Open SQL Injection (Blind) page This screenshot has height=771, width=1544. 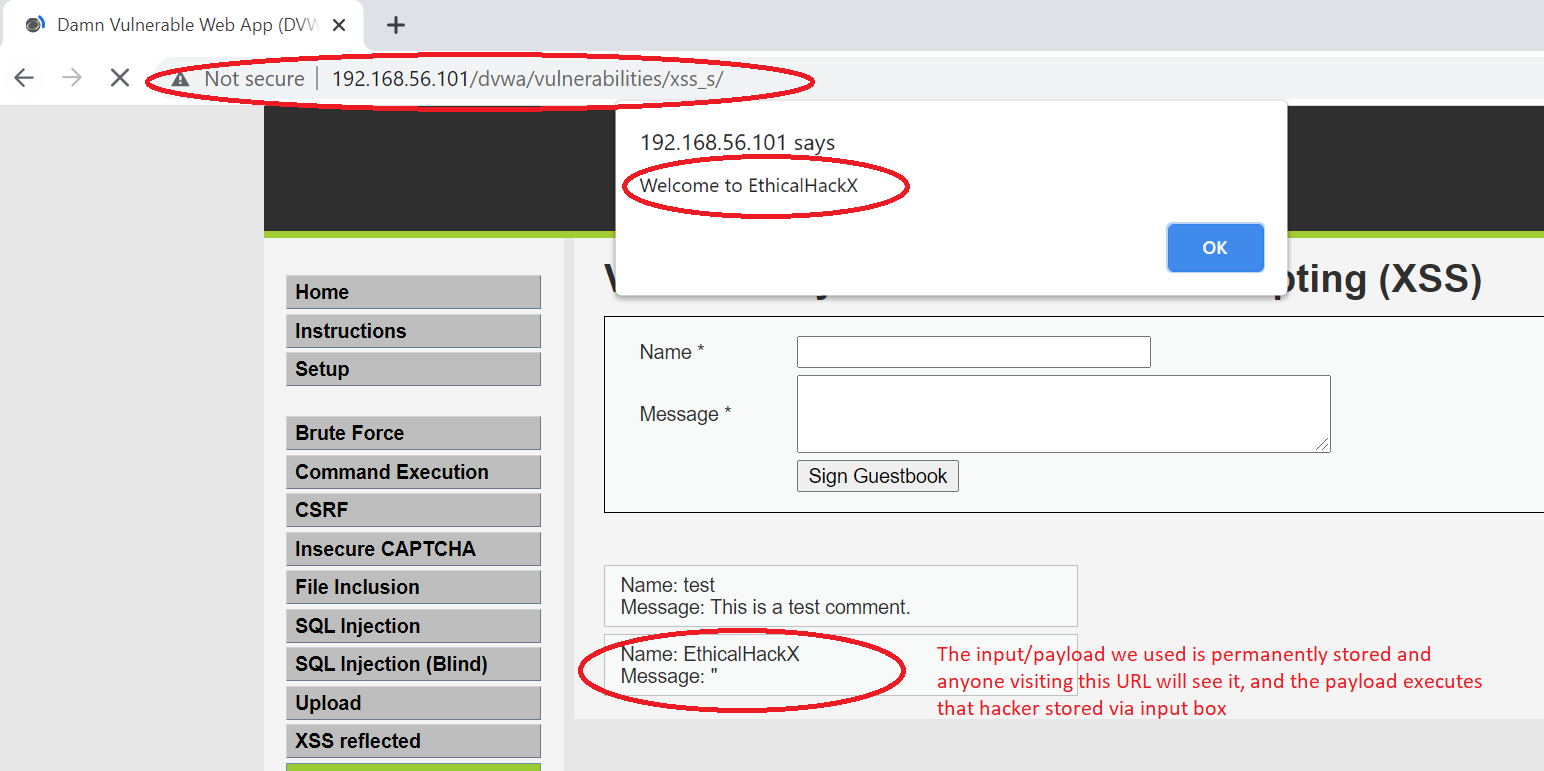413,664
